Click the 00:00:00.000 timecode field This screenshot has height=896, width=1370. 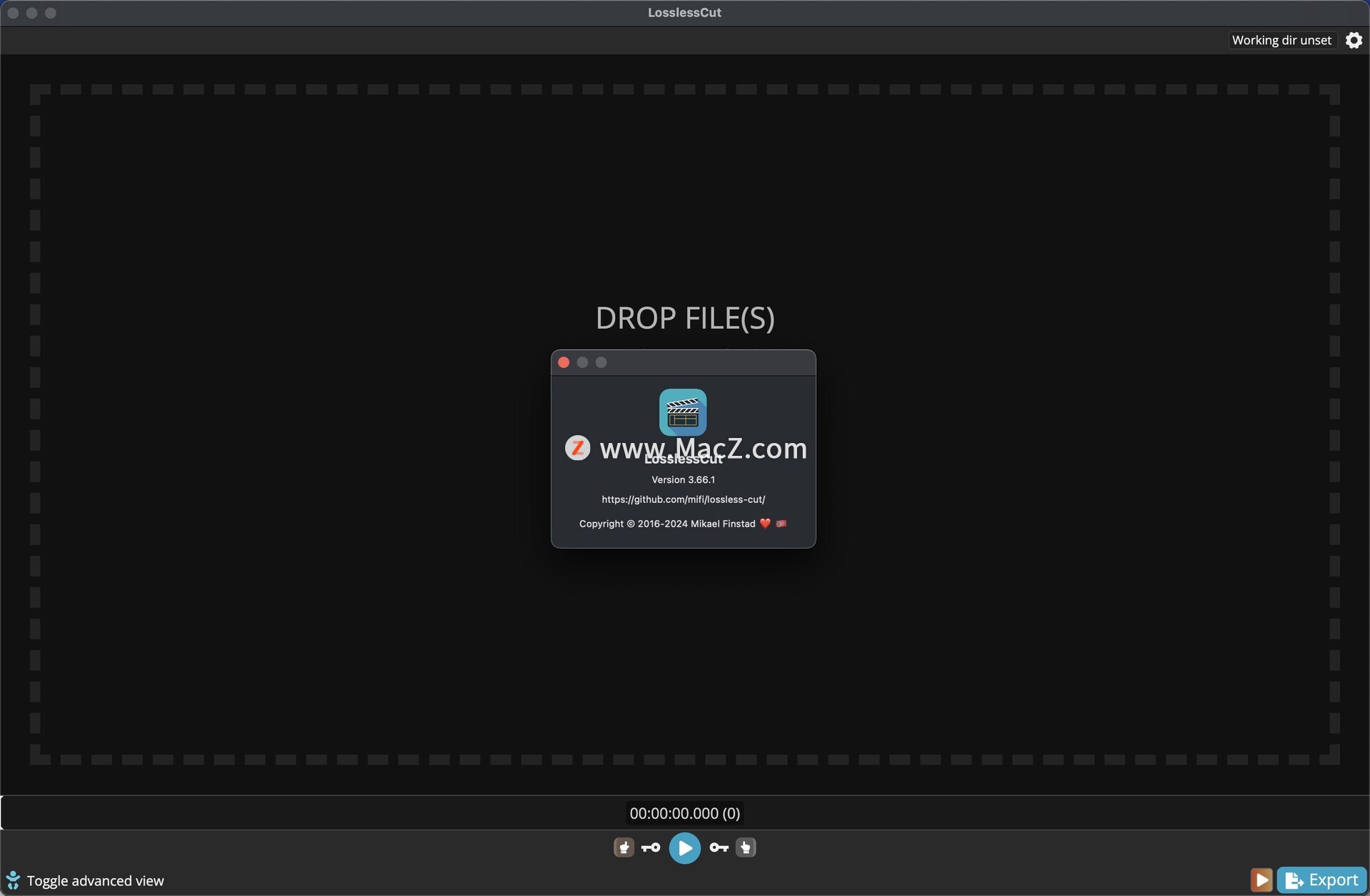[684, 813]
